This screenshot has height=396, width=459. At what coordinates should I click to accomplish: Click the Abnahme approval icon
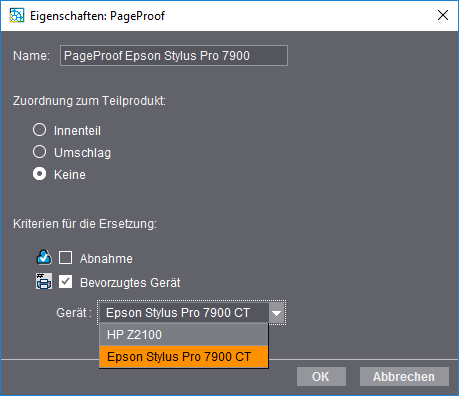click(x=44, y=258)
